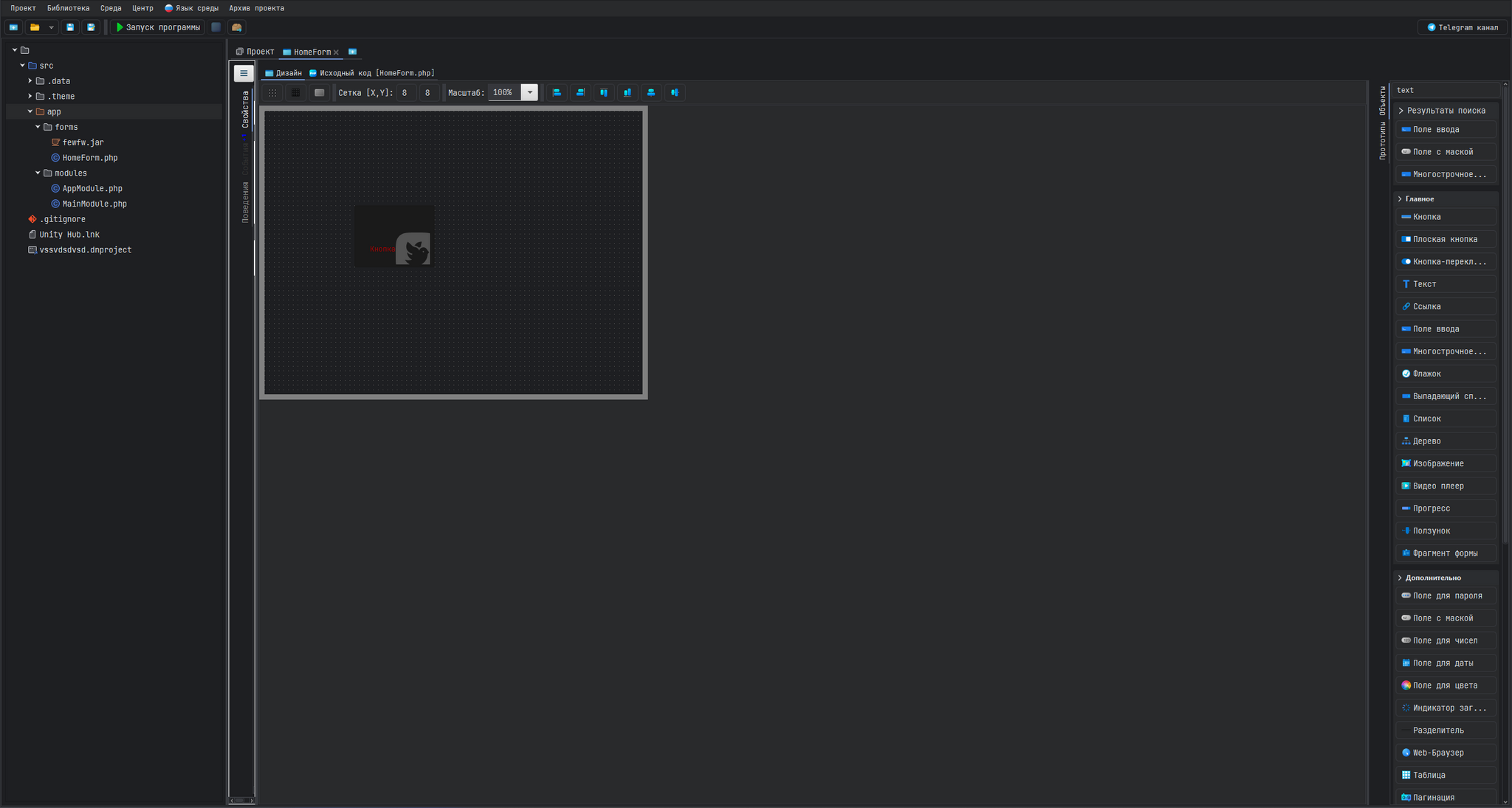Click the stop program square icon
The height and width of the screenshot is (808, 1512).
[216, 27]
